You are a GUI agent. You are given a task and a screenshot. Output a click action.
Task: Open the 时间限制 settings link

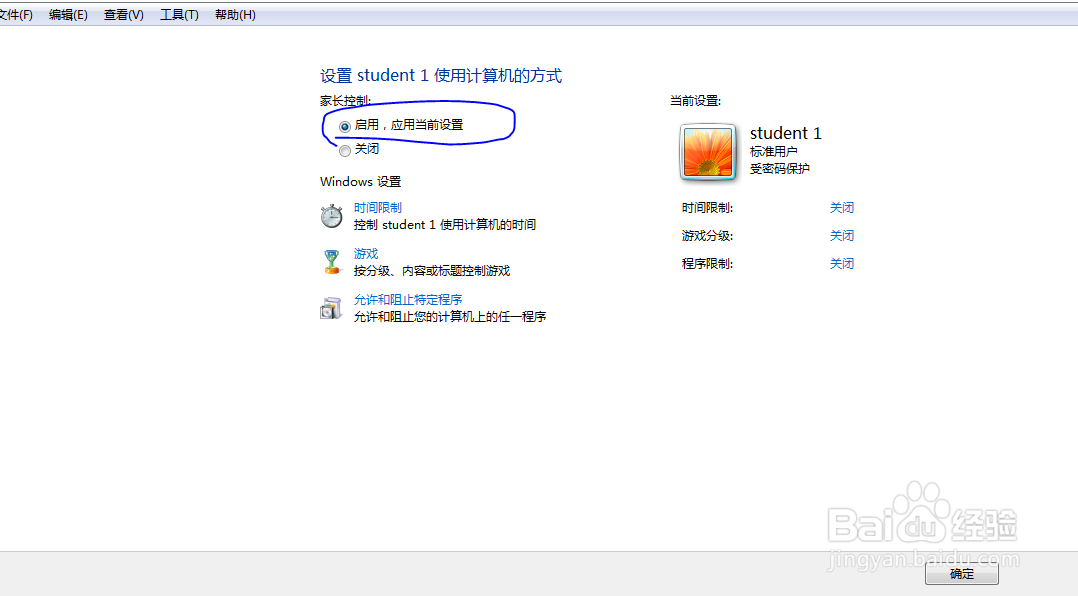click(x=377, y=207)
